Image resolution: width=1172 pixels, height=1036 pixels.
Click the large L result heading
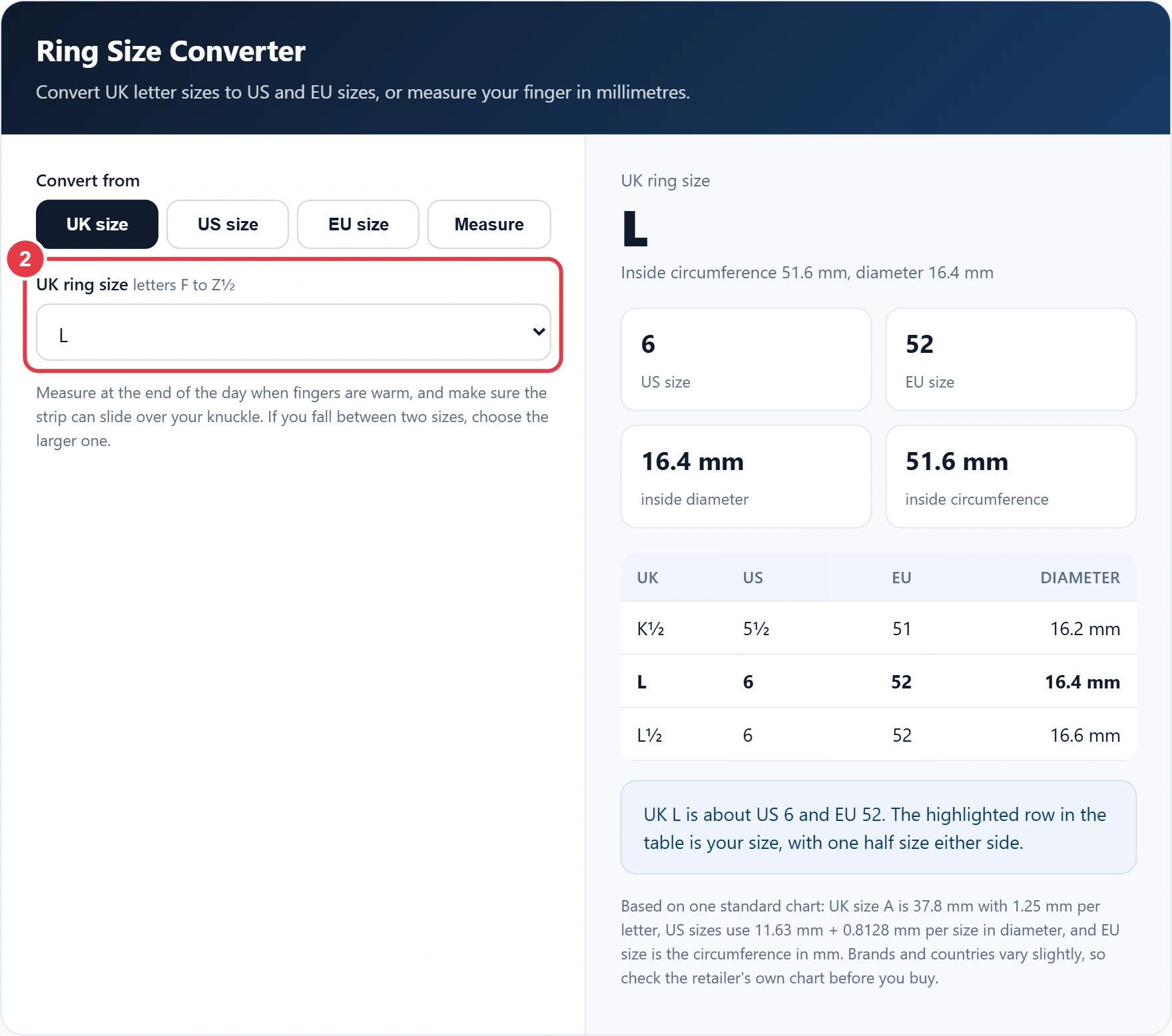coord(635,228)
